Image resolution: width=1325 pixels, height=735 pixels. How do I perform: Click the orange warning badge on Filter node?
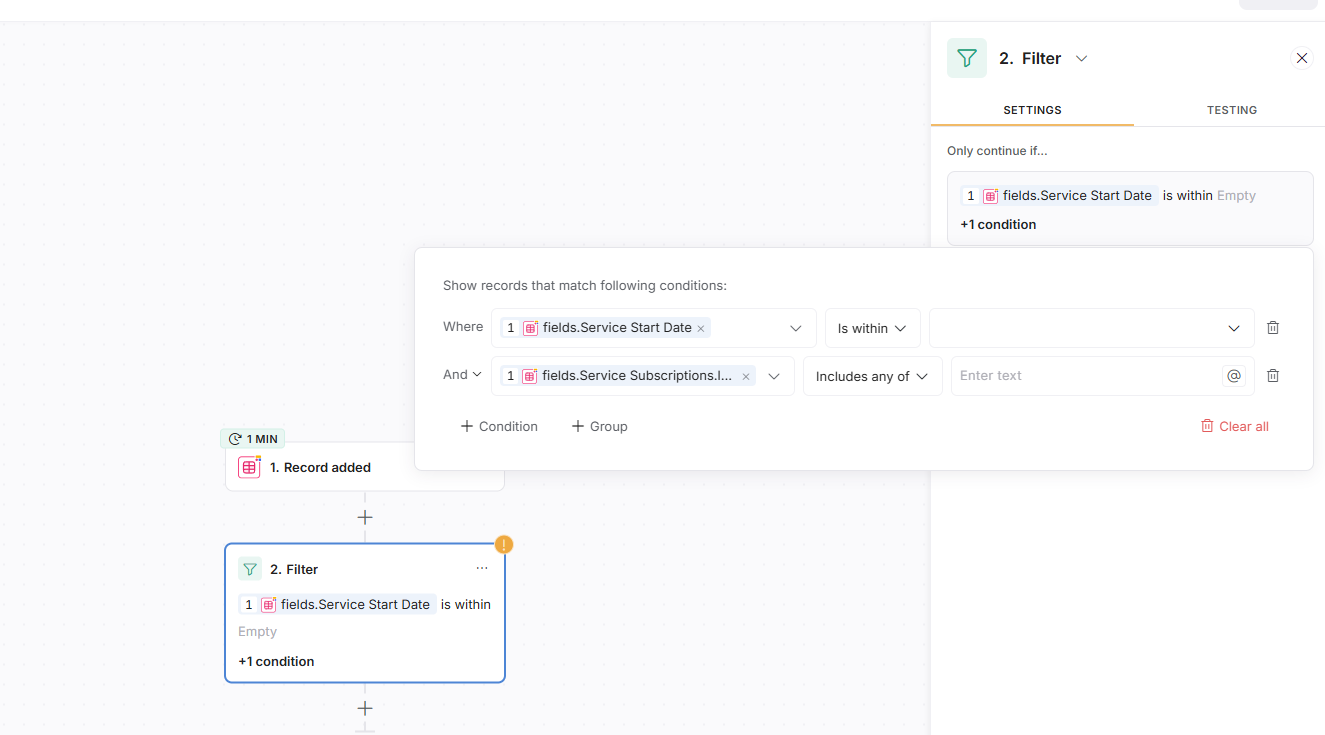pyautogui.click(x=504, y=545)
